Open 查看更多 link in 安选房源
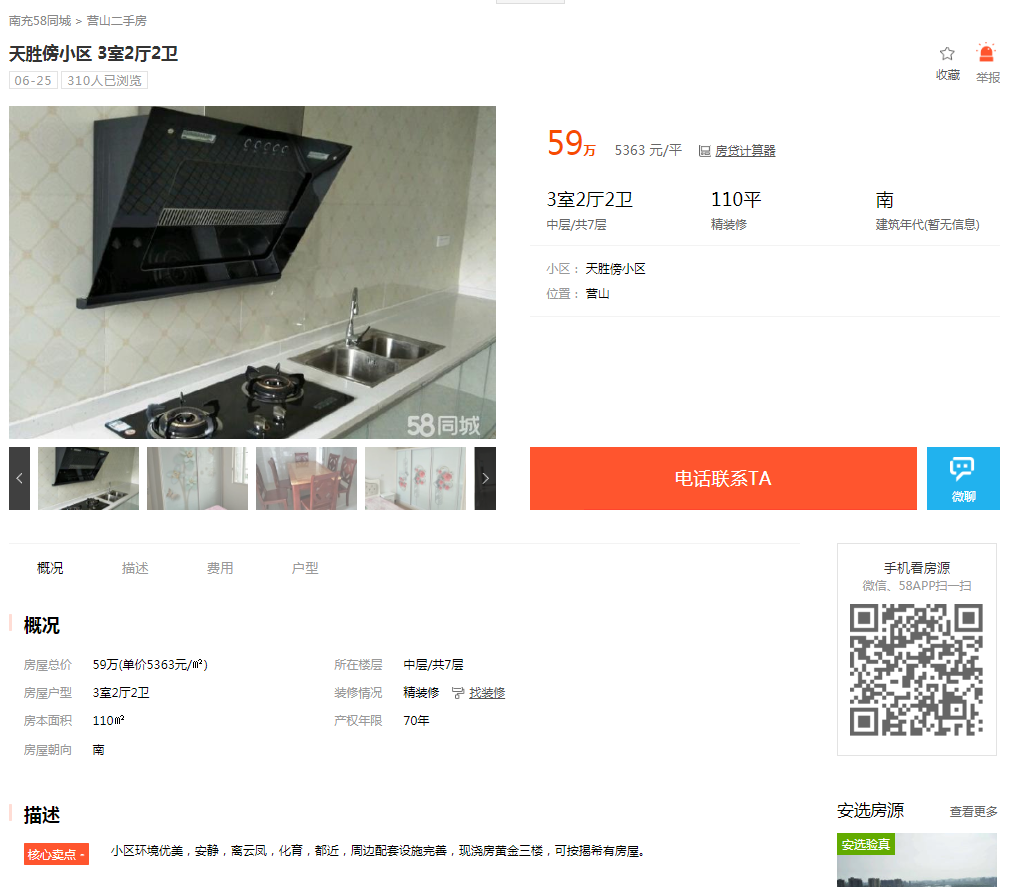Viewport: 1009px width, 887px height. click(x=974, y=811)
